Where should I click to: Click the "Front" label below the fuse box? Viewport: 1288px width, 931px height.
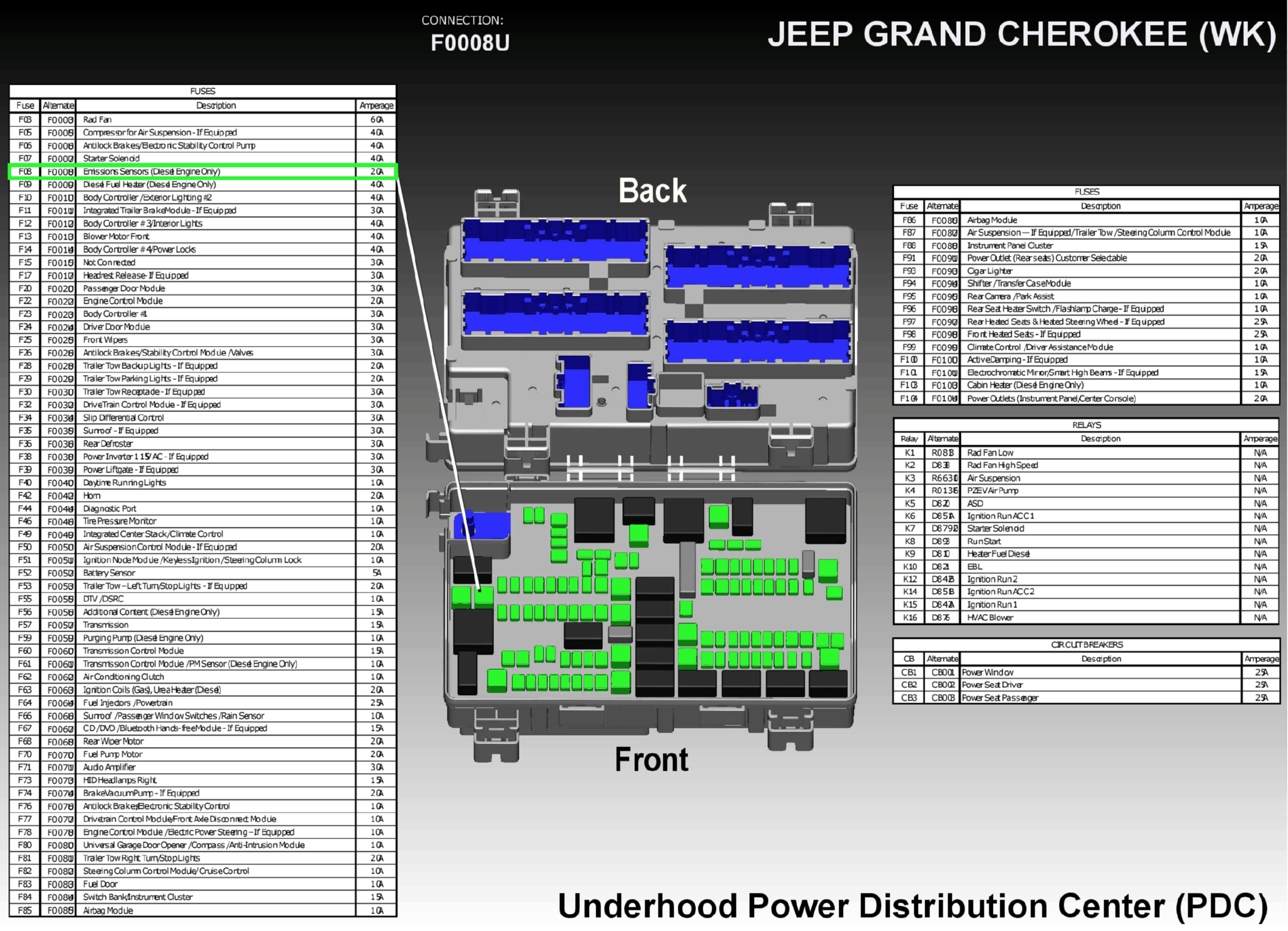pos(651,759)
